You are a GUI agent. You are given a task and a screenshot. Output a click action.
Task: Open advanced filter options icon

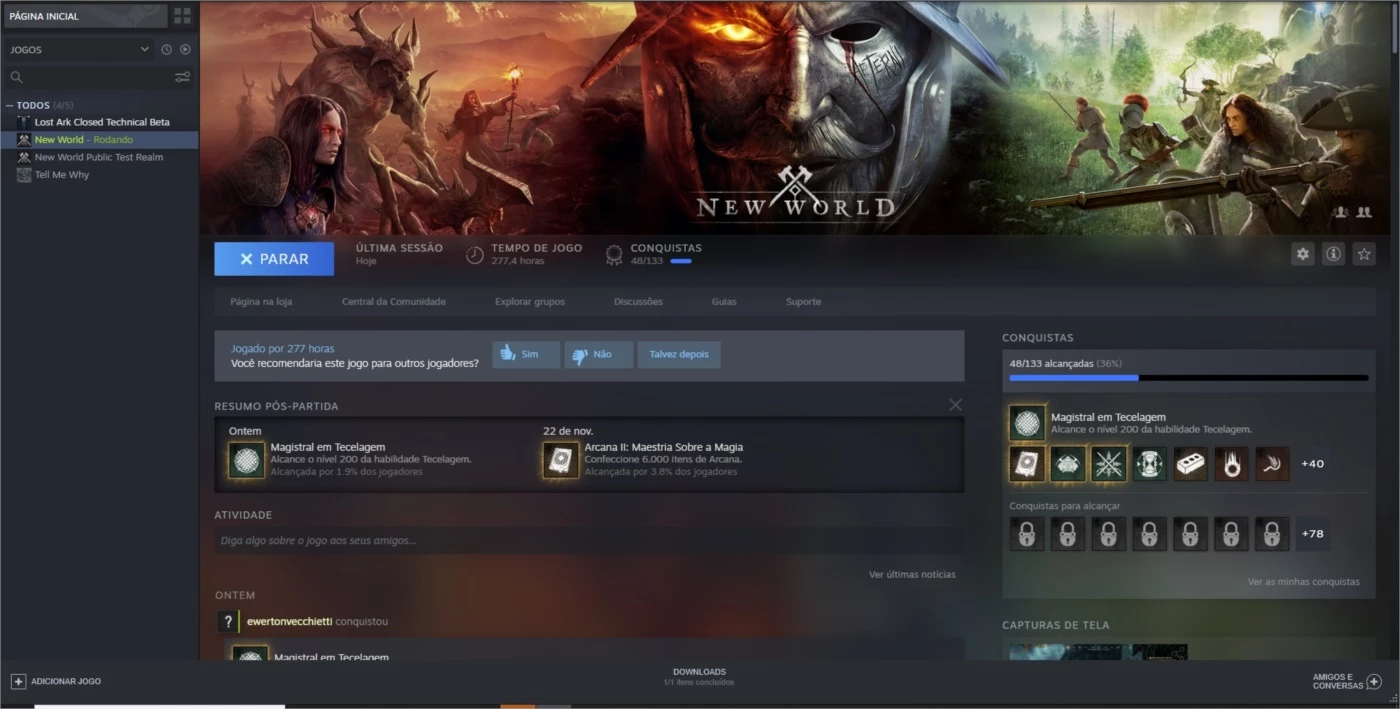click(182, 77)
